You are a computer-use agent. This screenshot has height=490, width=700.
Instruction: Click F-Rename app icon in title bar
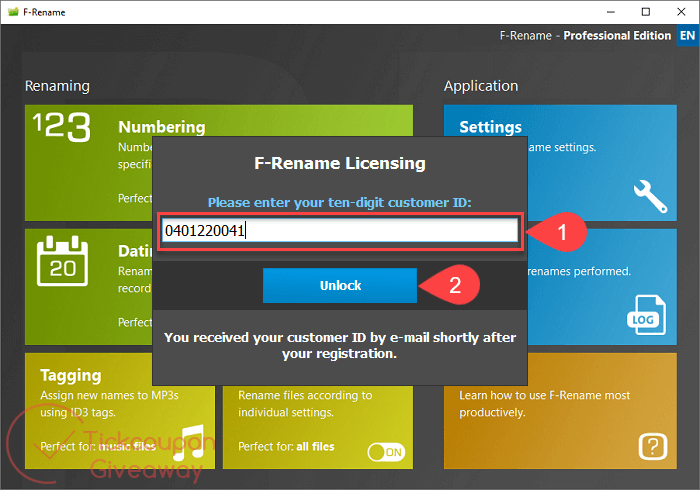click(13, 12)
